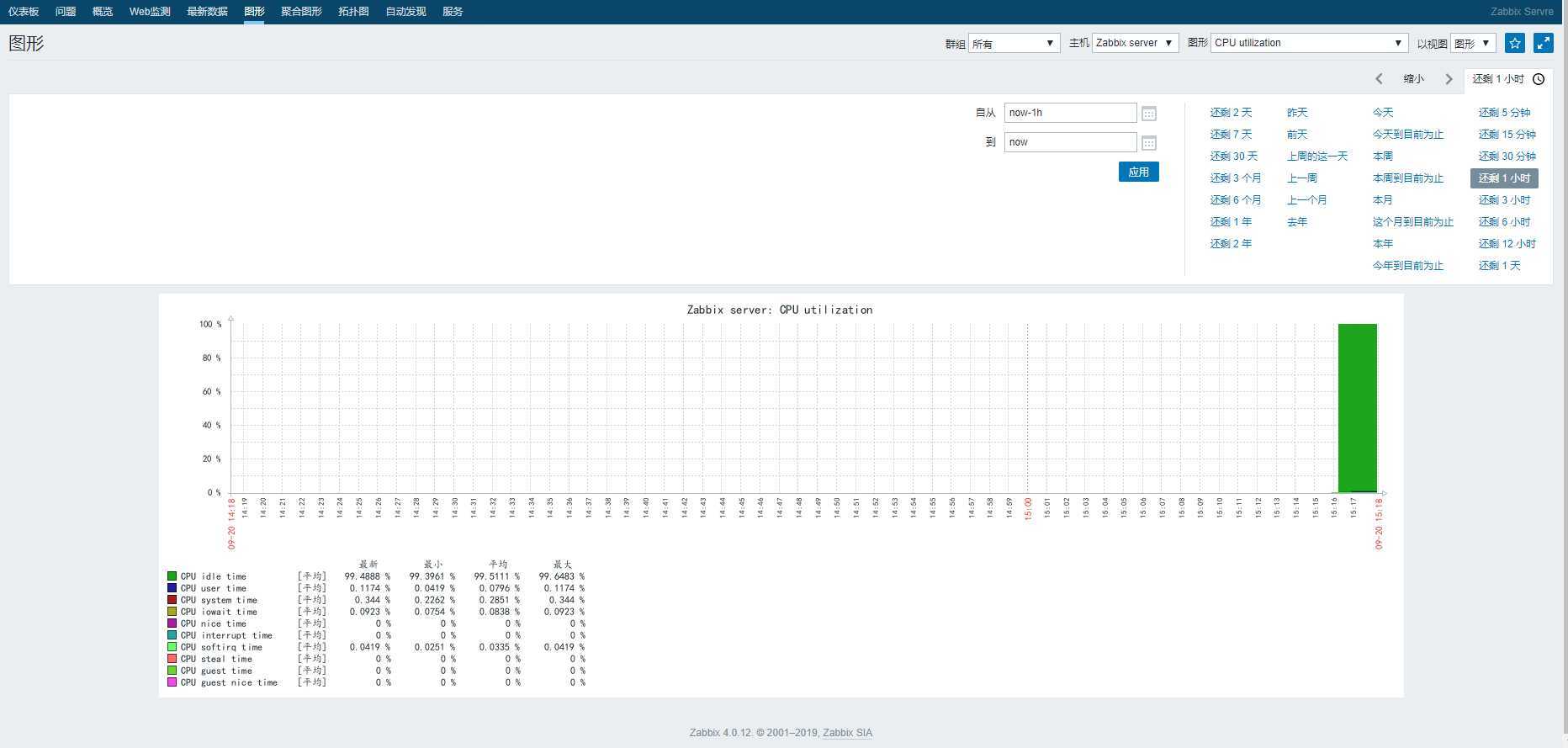Select the 本周 range
The height and width of the screenshot is (748, 1568).
1383,156
